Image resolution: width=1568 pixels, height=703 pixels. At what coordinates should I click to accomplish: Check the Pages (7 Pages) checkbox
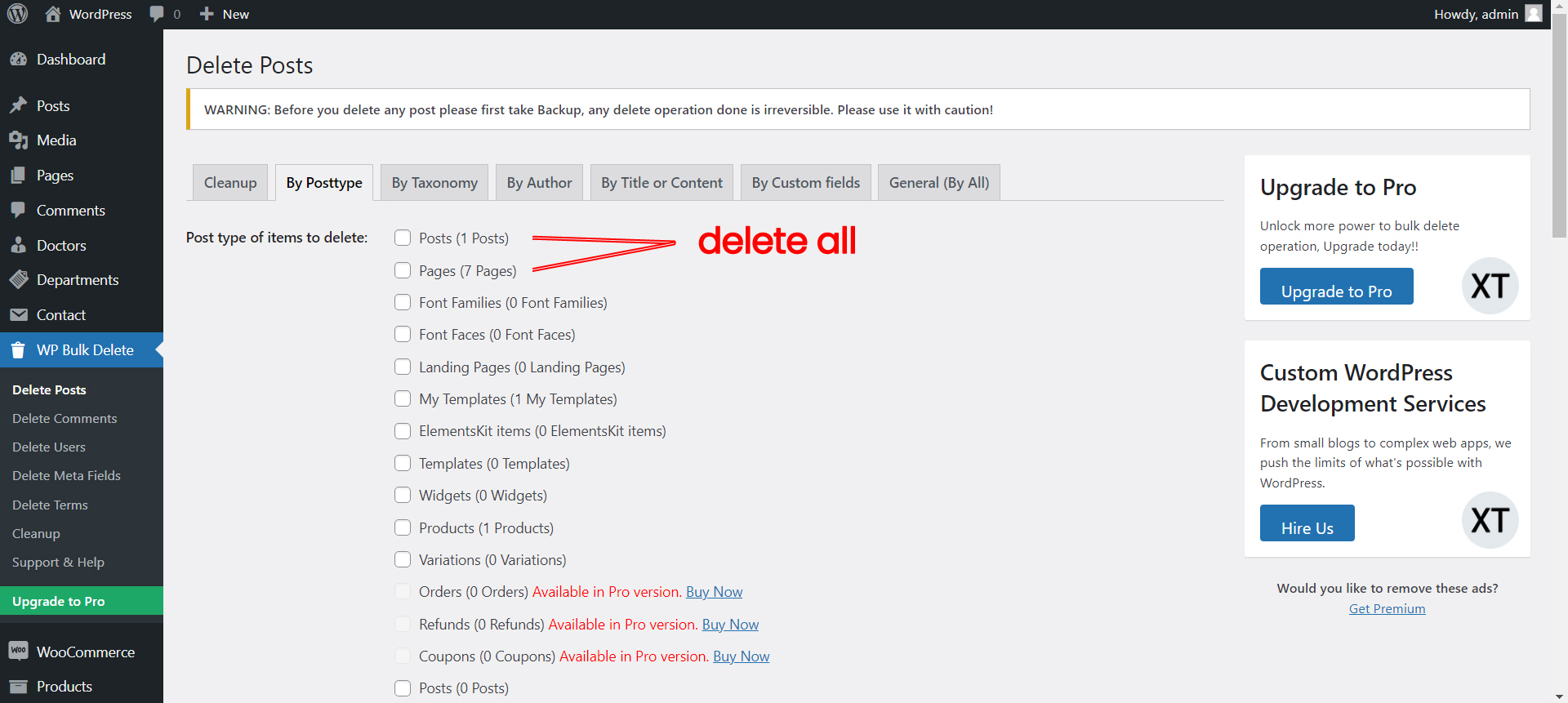[x=403, y=270]
